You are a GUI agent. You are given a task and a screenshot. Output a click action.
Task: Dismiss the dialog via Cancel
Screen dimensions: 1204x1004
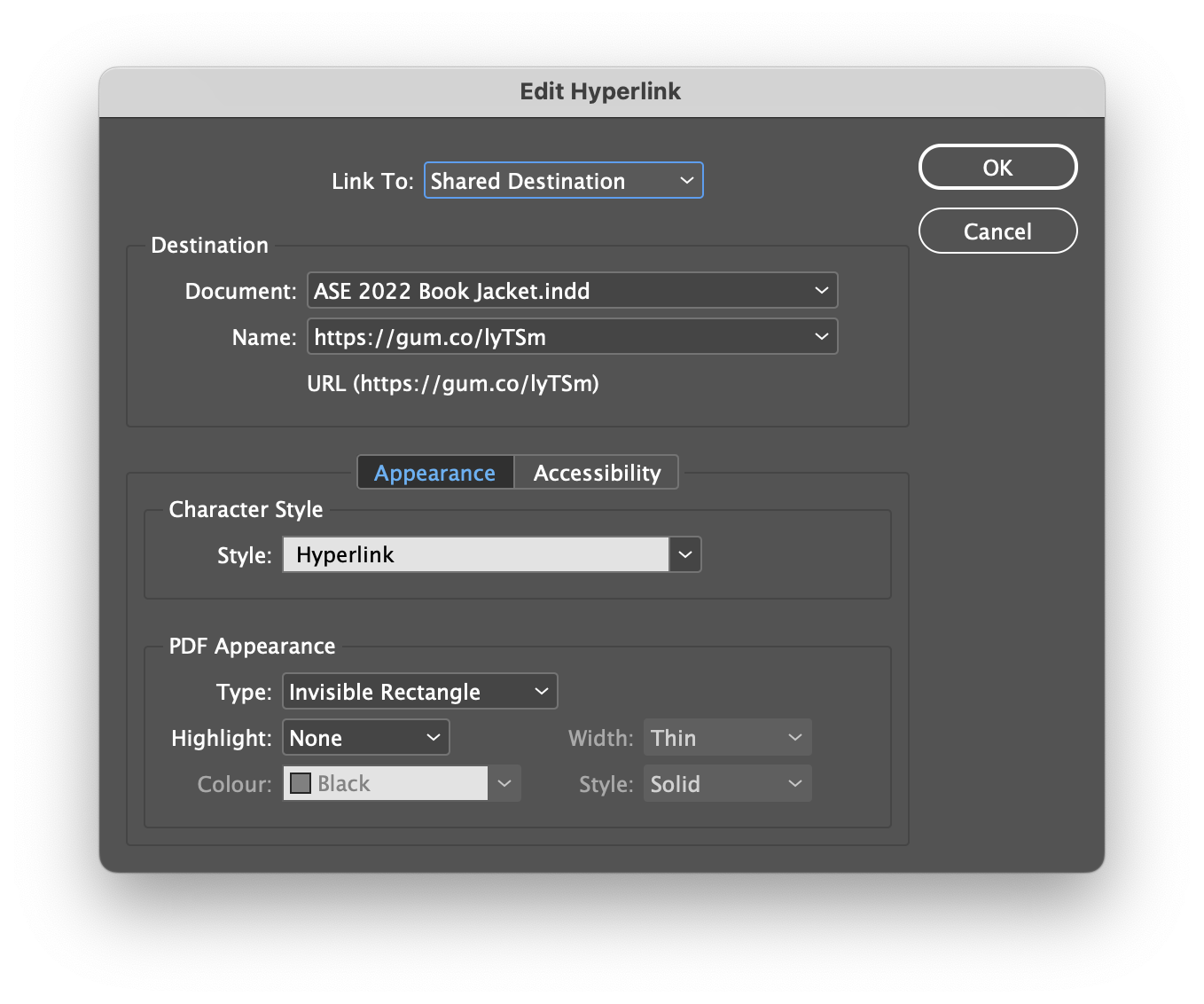coord(997,231)
